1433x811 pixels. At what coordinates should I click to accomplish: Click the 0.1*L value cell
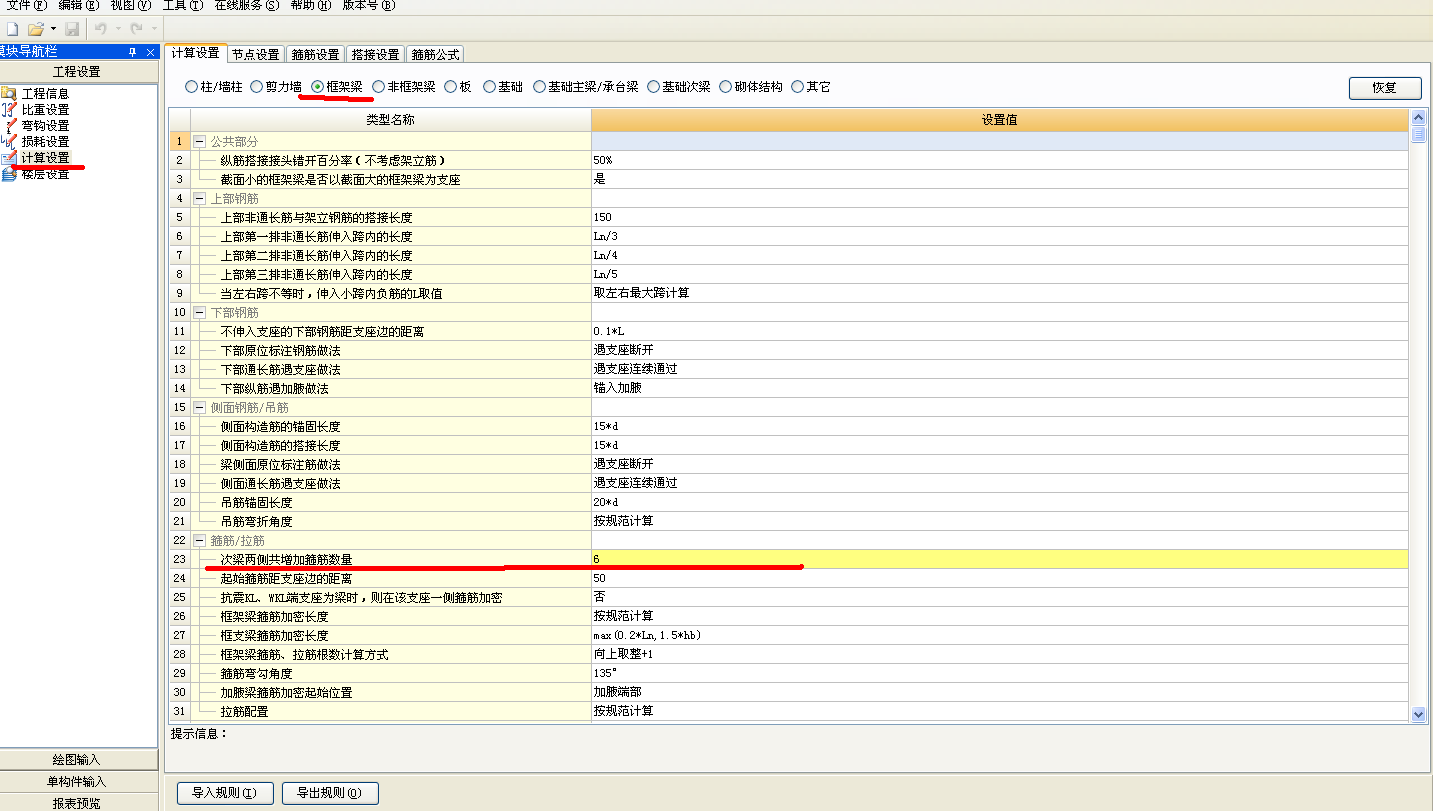click(1000, 331)
